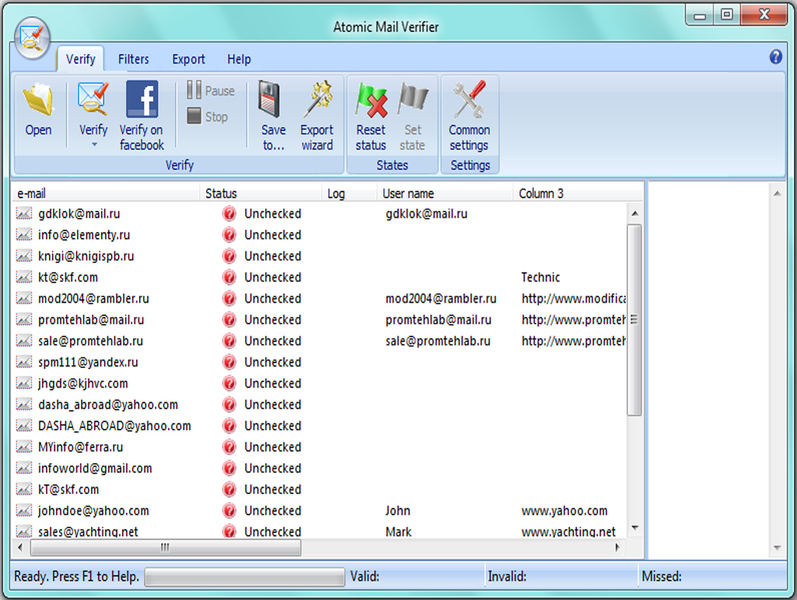Click right panel's scroll up arrow

[x=777, y=193]
